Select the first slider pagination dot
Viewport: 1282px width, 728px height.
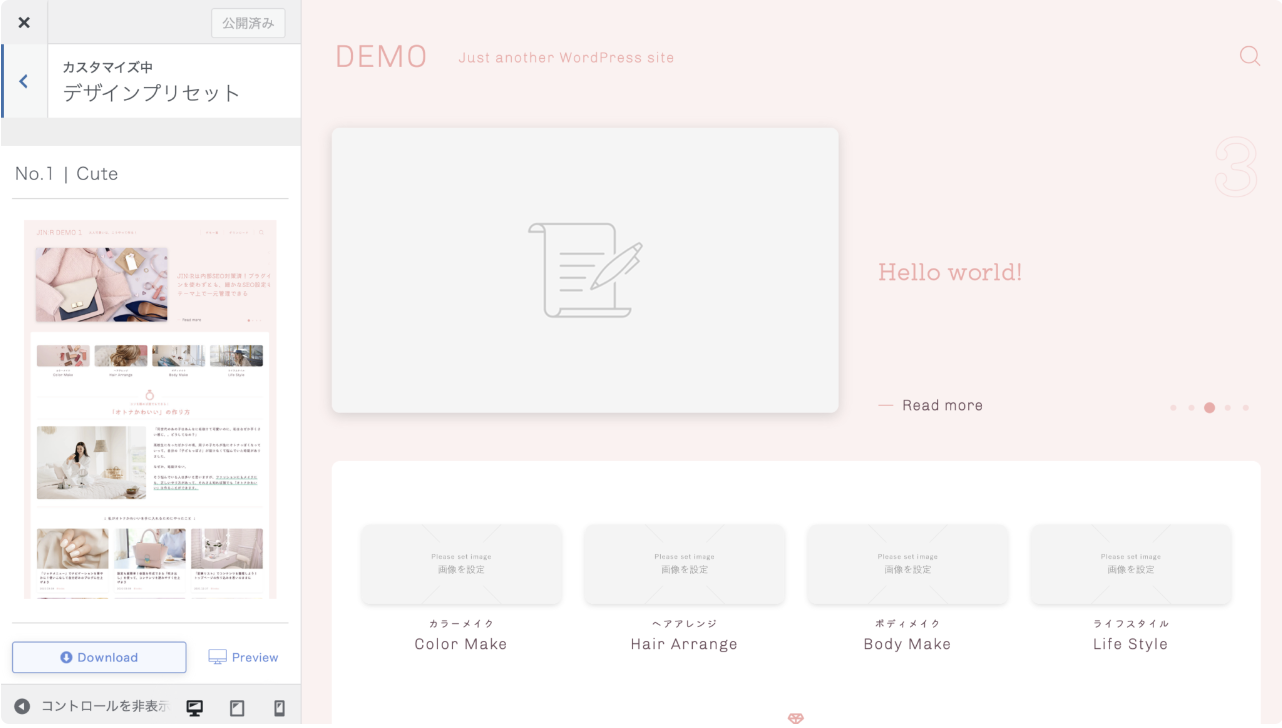(1173, 408)
